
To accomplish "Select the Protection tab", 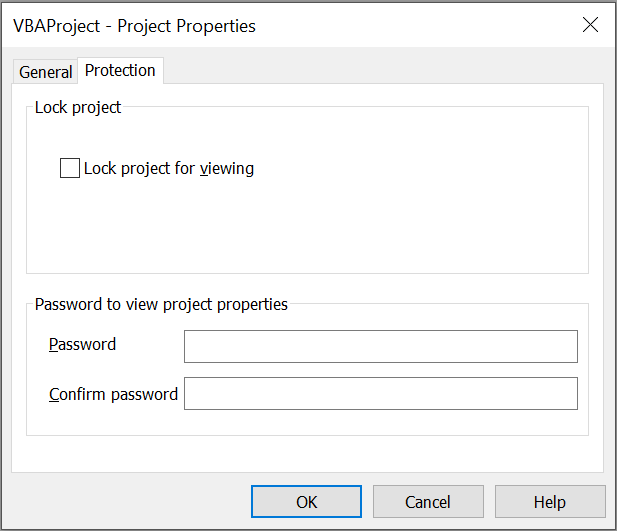I will click(x=120, y=70).
